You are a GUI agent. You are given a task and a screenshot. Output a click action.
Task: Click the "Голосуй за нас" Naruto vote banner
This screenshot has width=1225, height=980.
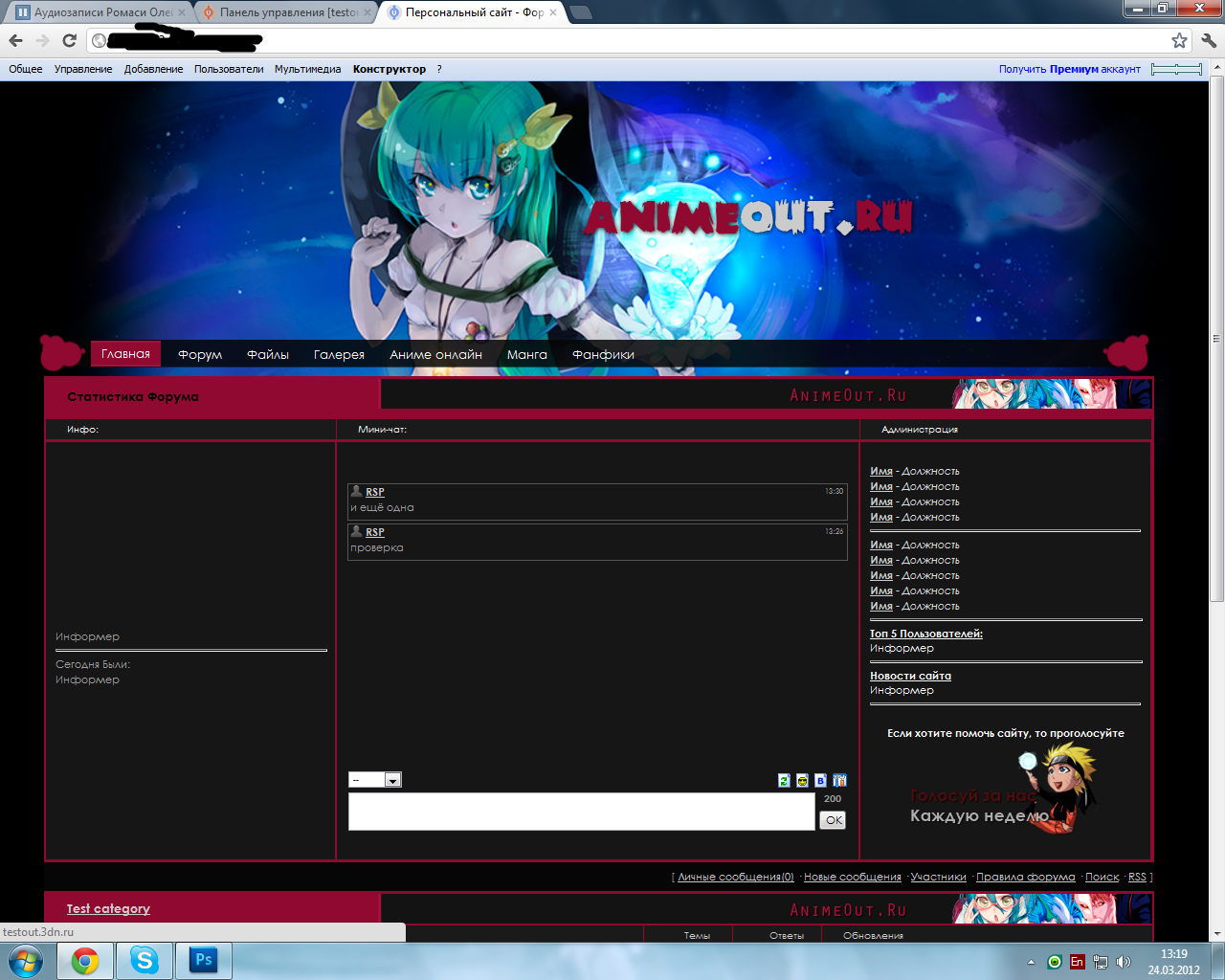pyautogui.click(x=1003, y=788)
